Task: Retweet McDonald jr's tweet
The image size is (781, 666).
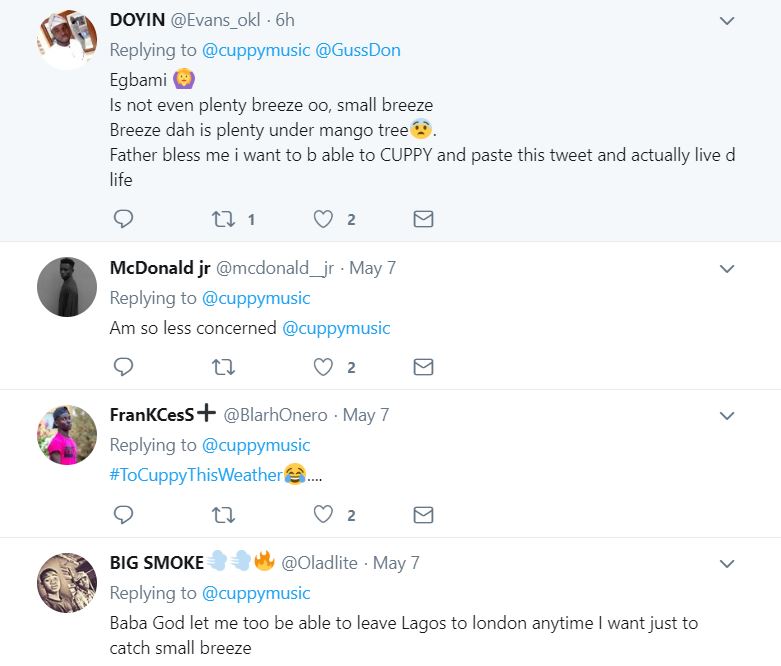Action: click(x=224, y=367)
